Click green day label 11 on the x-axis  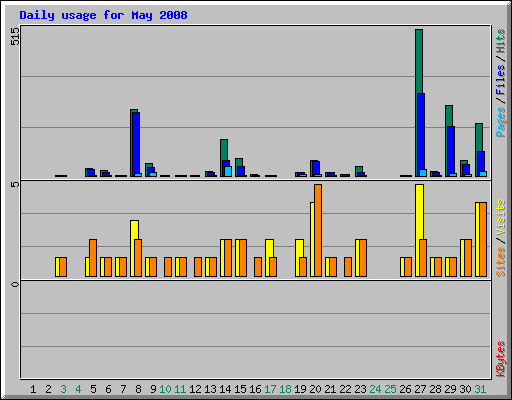tap(180, 389)
